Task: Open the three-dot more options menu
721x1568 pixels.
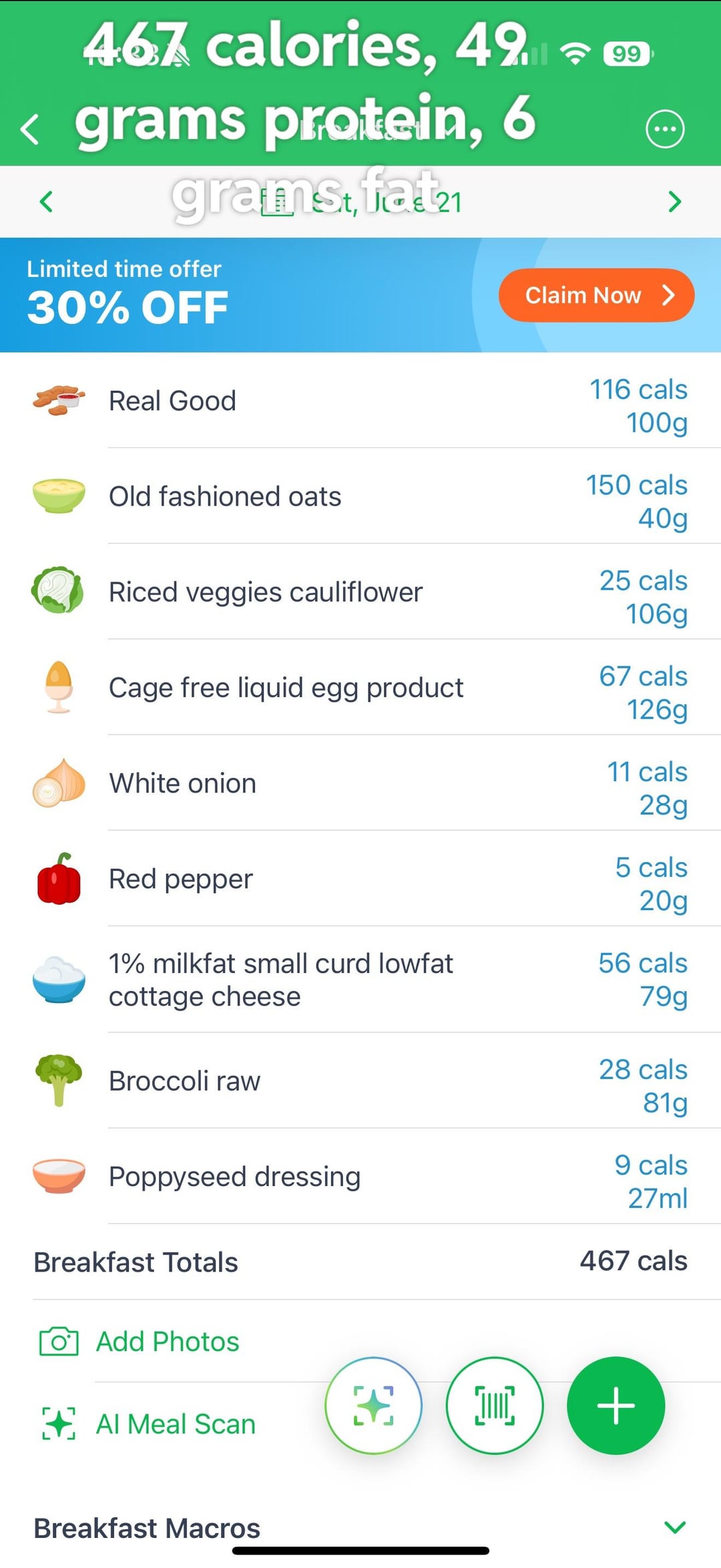Action: pos(665,129)
